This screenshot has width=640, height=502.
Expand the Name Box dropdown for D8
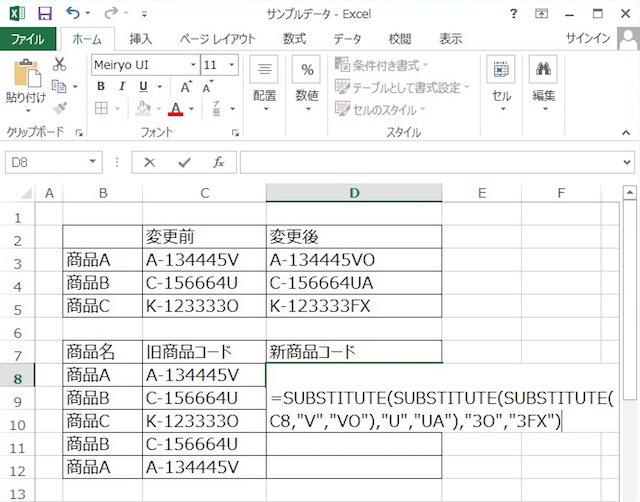tap(93, 162)
